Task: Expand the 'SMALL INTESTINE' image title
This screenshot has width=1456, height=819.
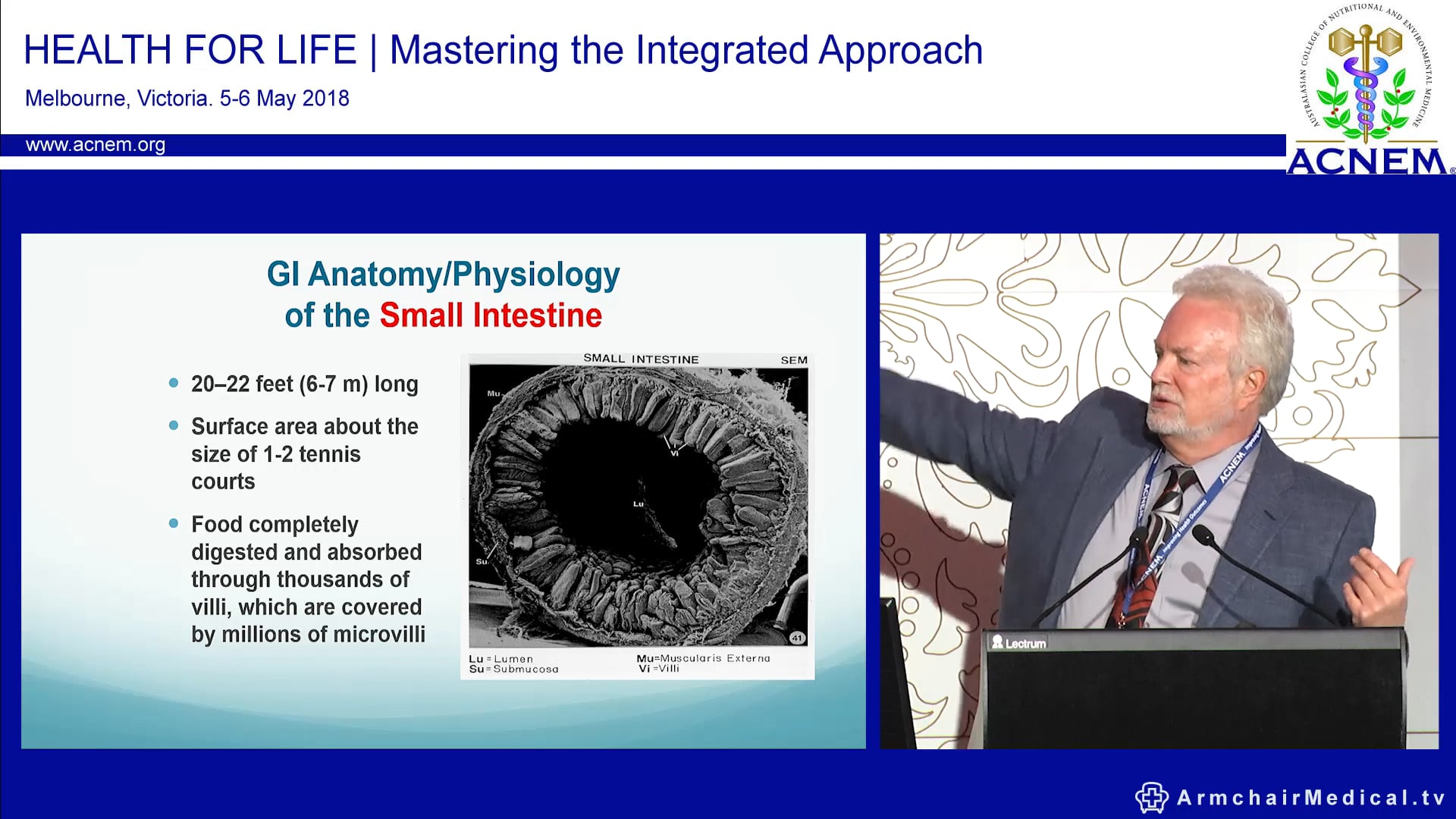Action: pyautogui.click(x=641, y=358)
